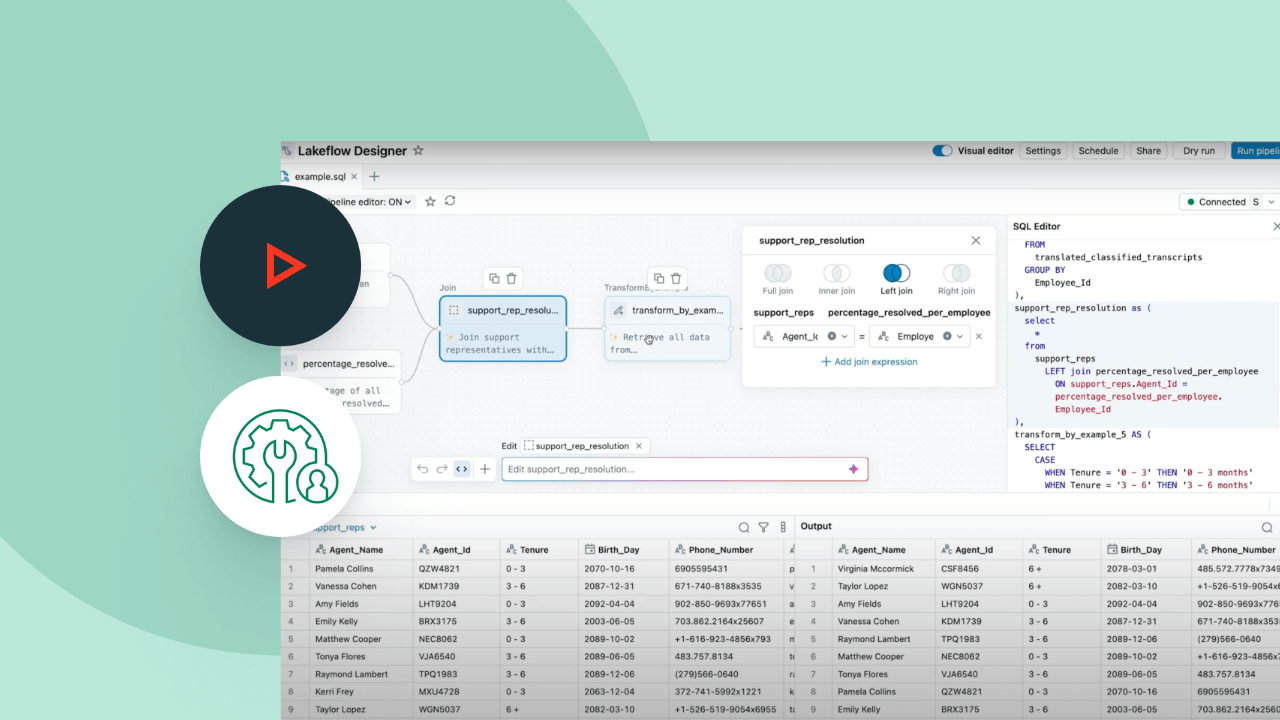Viewport: 1280px width, 720px height.
Task: Star the Lakeflow Designer pipeline
Action: 418,150
